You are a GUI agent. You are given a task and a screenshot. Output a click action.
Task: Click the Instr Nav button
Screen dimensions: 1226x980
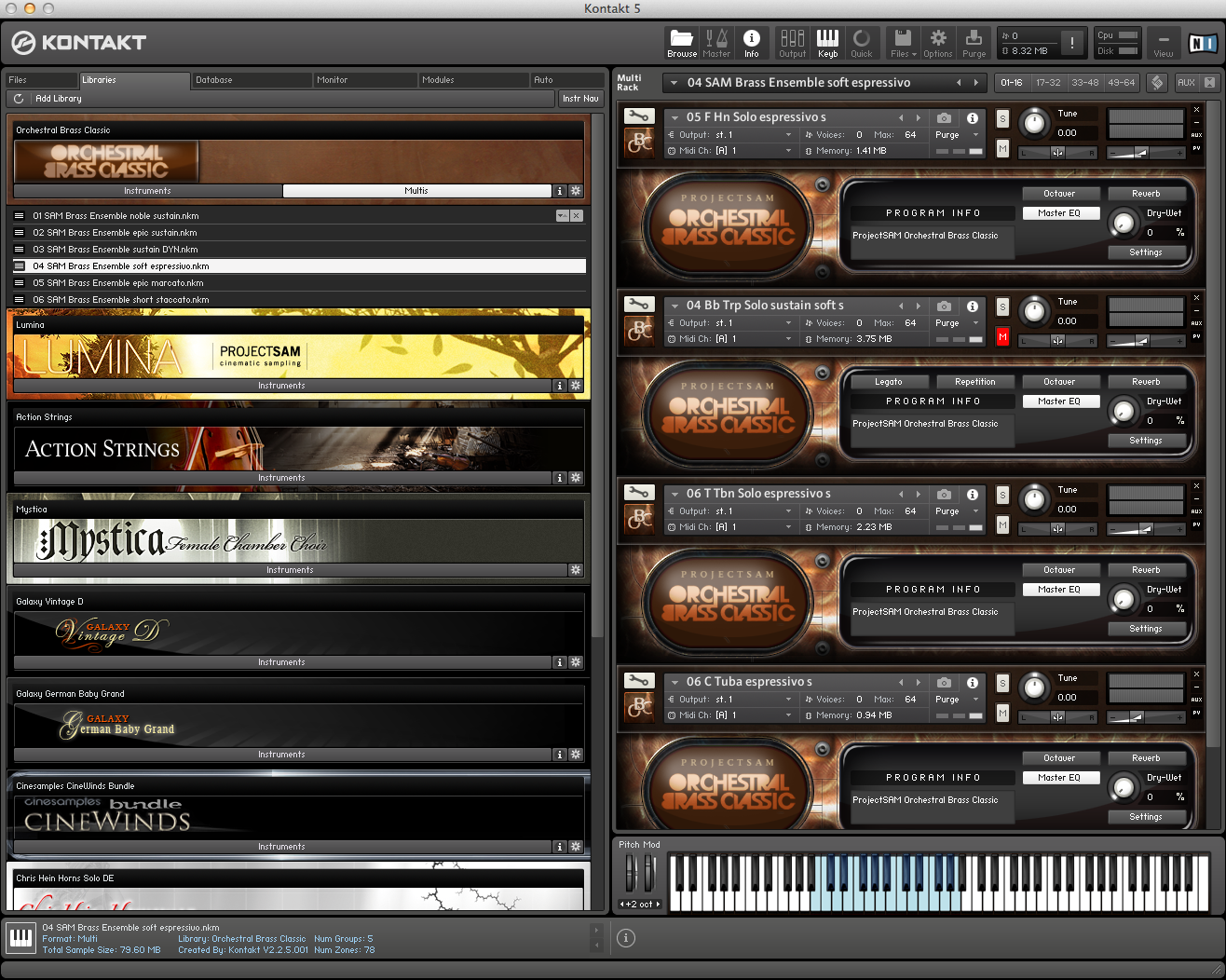(580, 98)
